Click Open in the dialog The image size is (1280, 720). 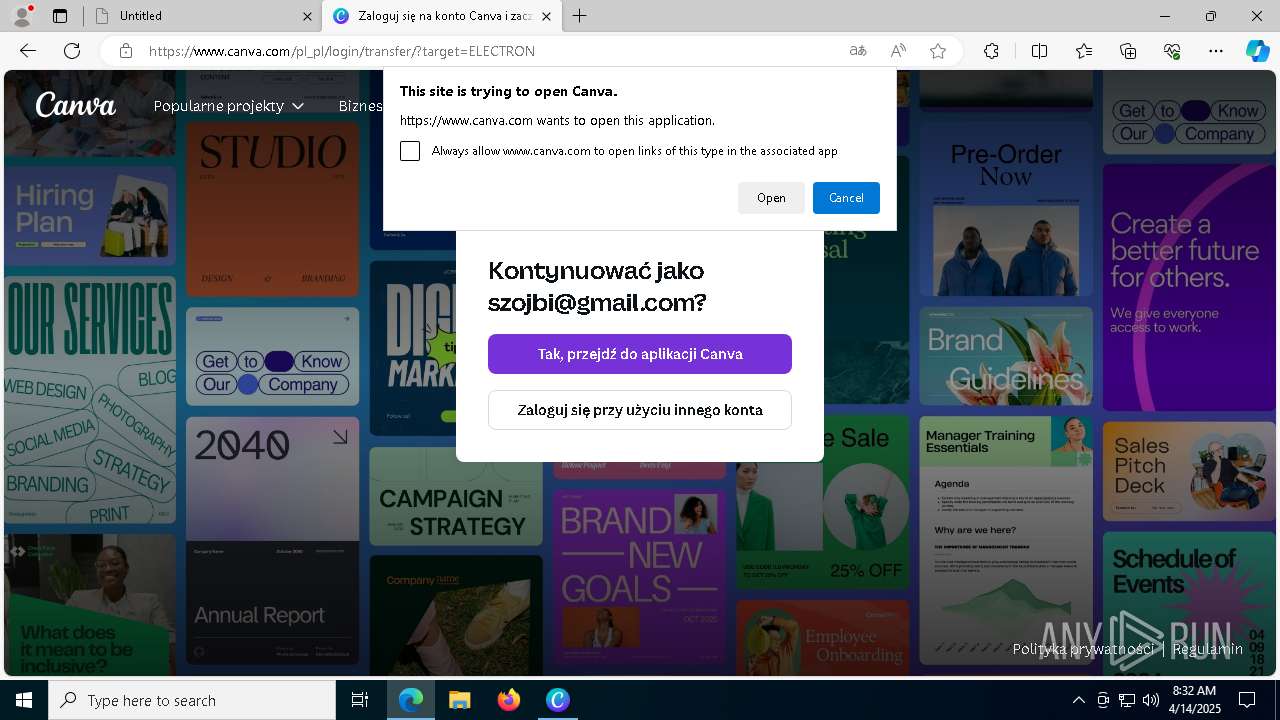pyautogui.click(x=771, y=198)
